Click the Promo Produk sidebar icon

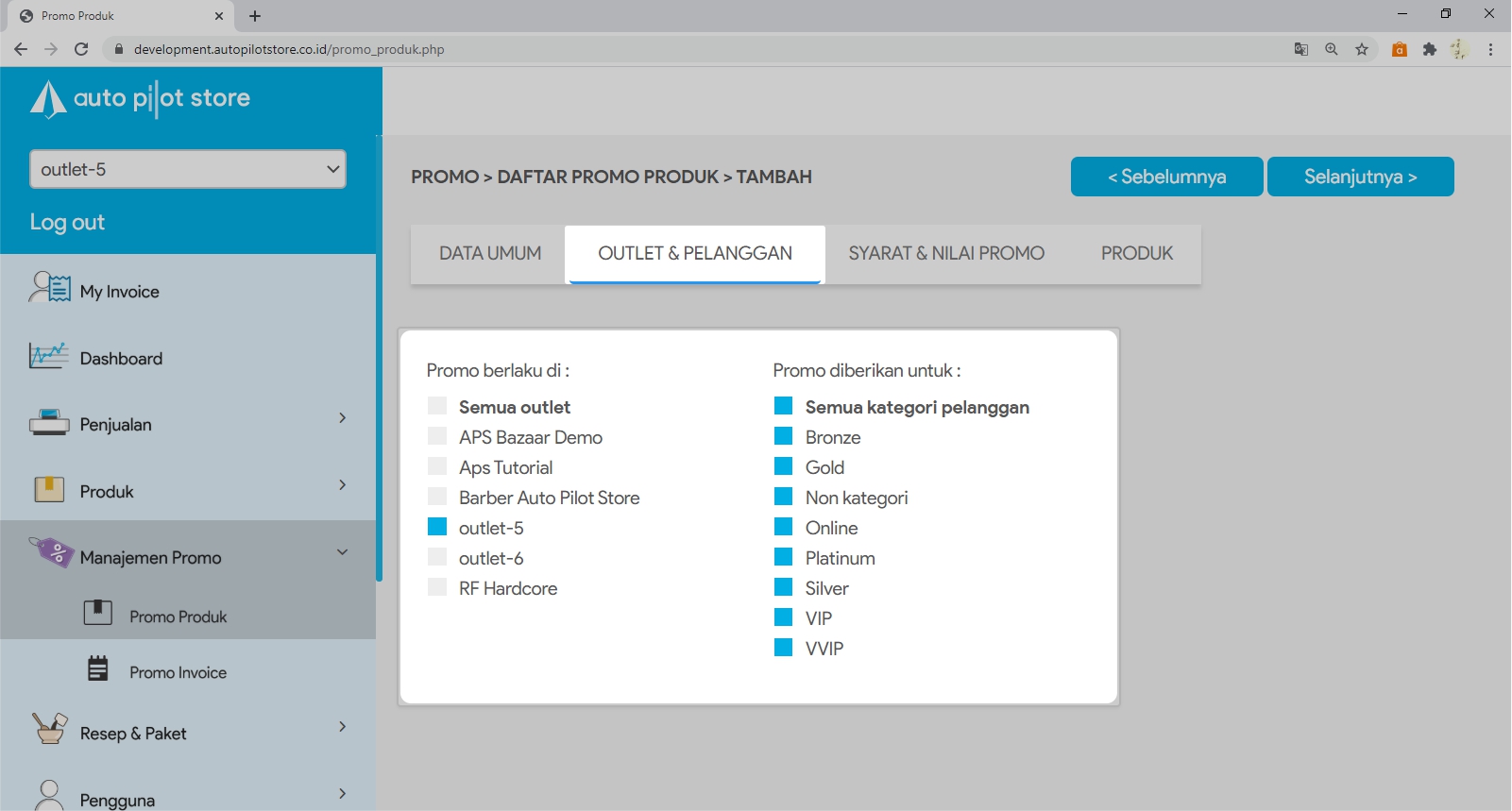[x=98, y=613]
